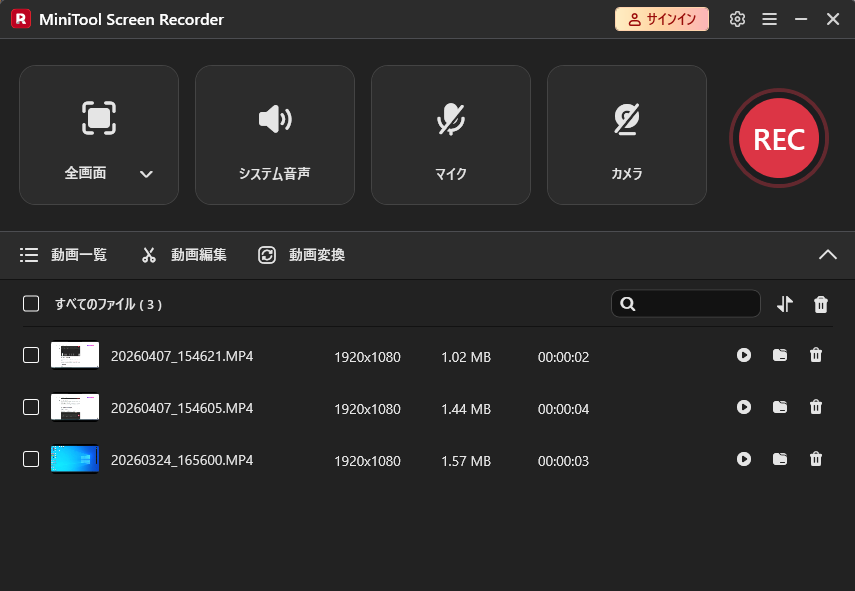Check the すべてのファイル select-all checkbox
Screen dimensions: 855x591
tap(29, 304)
